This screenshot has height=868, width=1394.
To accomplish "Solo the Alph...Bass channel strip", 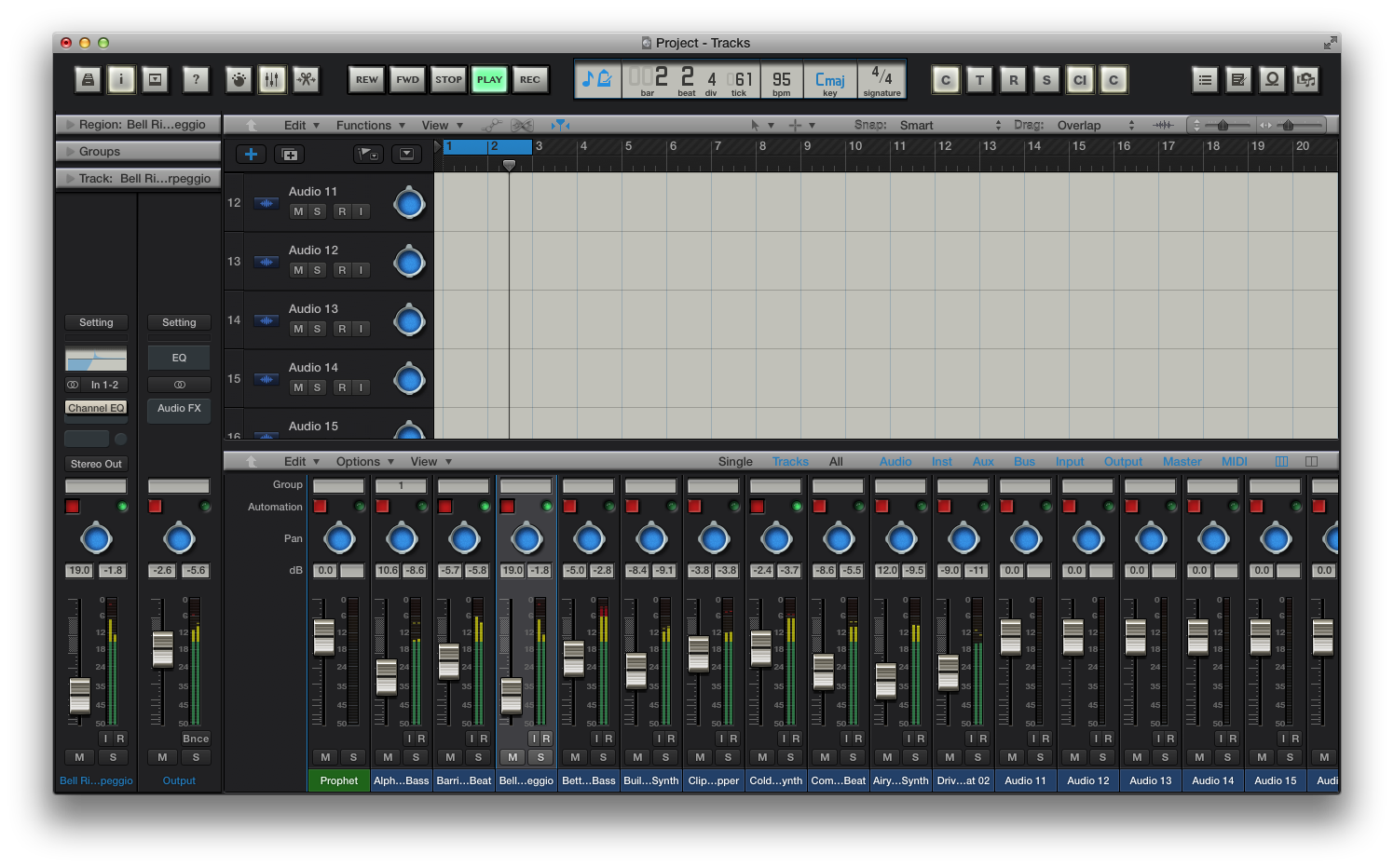I will (416, 757).
